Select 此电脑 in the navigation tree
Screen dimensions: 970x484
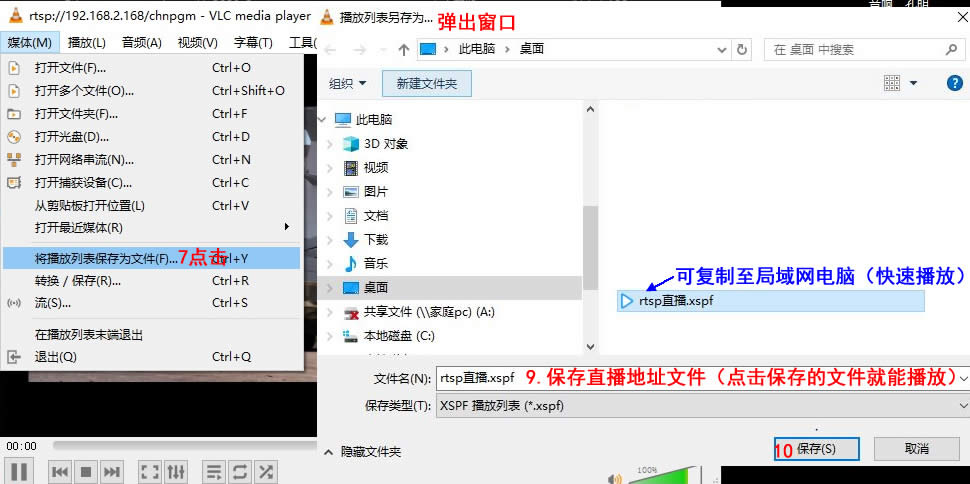point(374,119)
